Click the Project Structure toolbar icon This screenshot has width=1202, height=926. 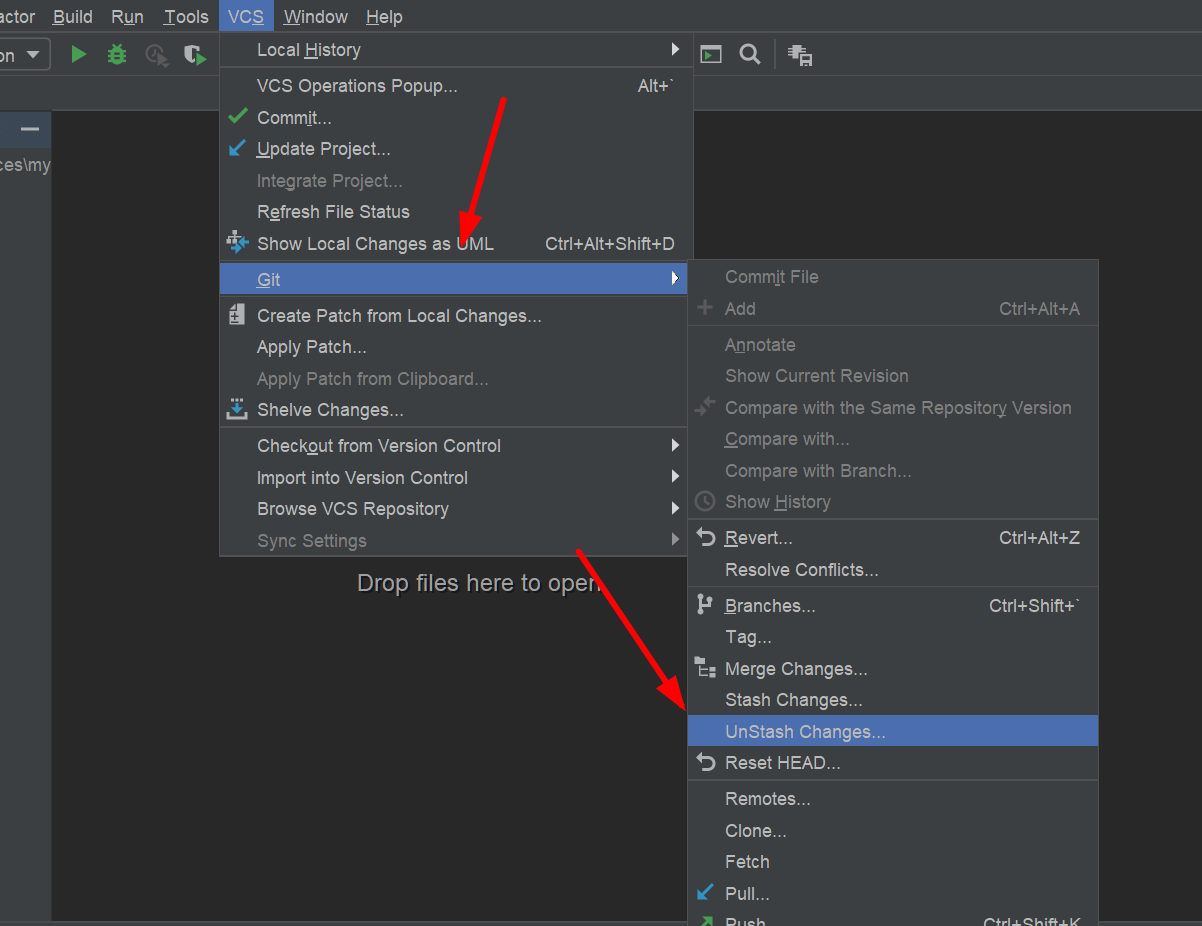800,55
